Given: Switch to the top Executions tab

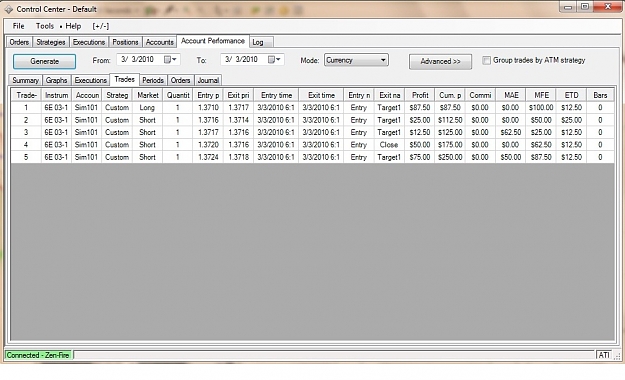Looking at the screenshot, I should click(89, 42).
